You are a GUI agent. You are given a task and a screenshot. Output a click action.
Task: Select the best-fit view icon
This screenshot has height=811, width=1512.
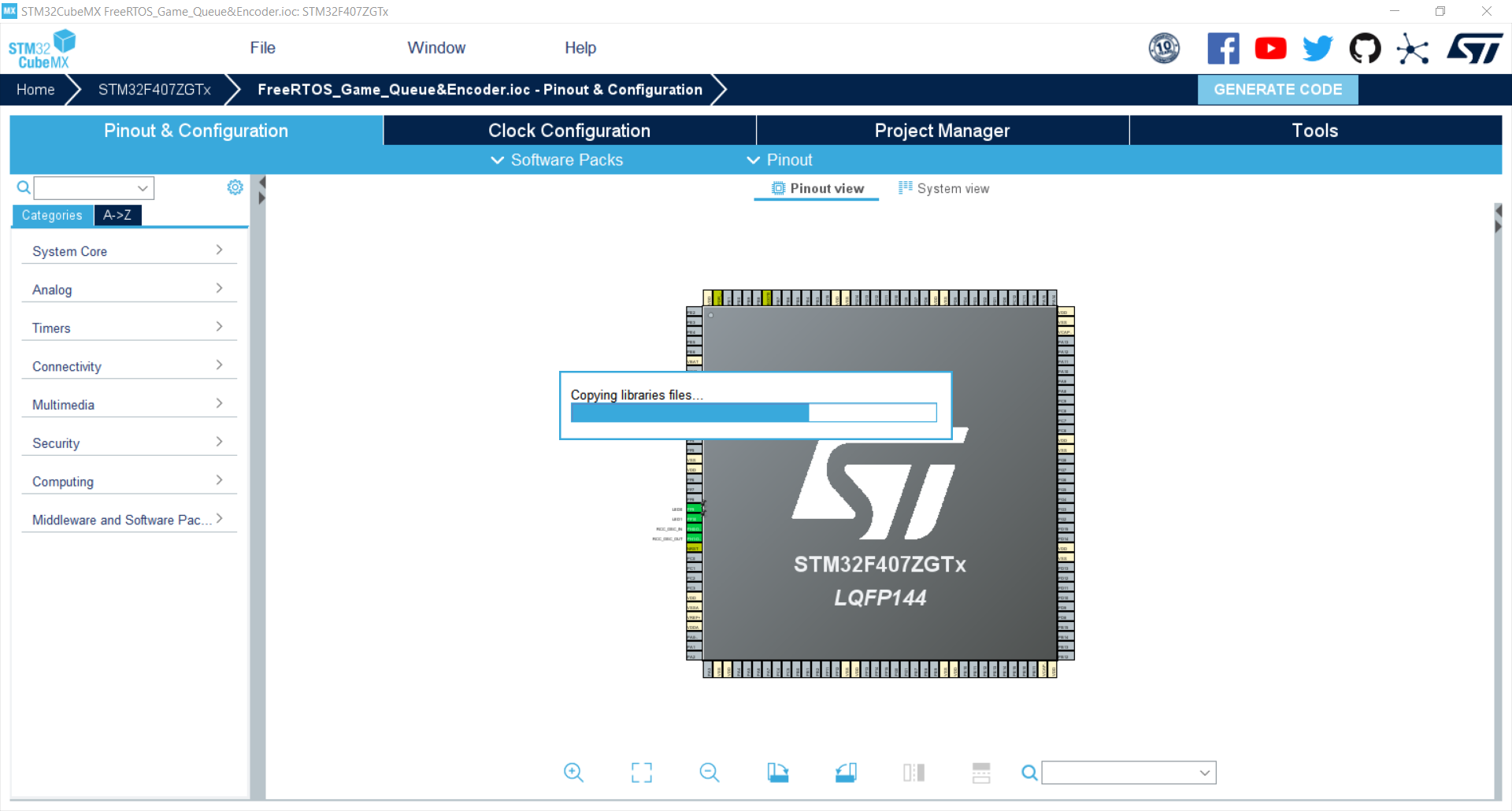pos(641,772)
